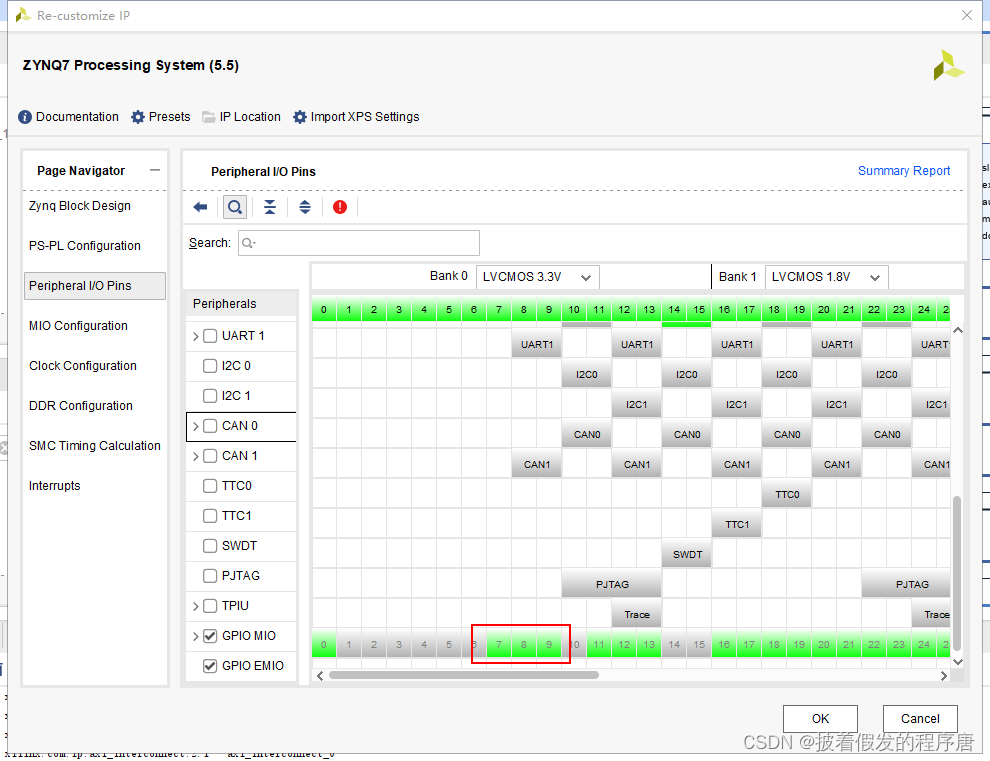Close the Re-customize IP dialog
This screenshot has height=761, width=990.
967,15
